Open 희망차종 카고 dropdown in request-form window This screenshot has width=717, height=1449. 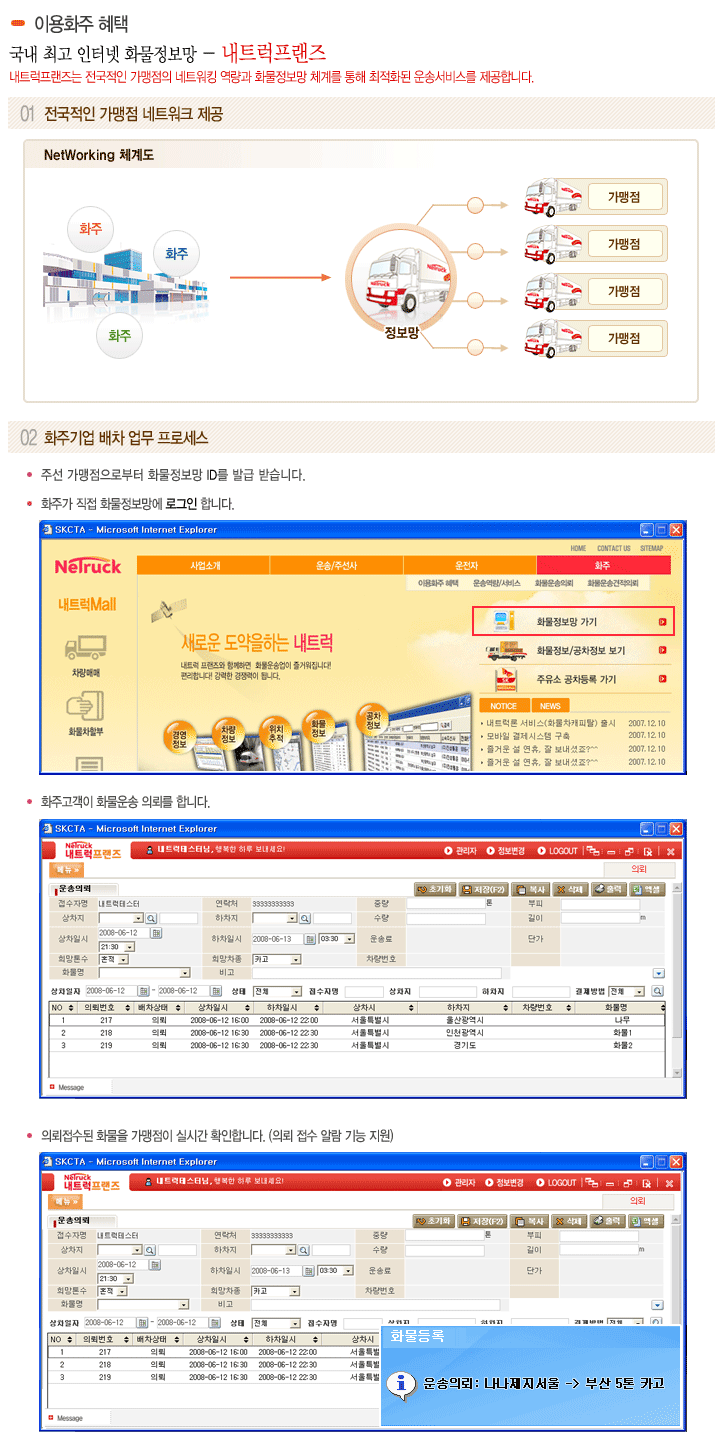coord(276,959)
